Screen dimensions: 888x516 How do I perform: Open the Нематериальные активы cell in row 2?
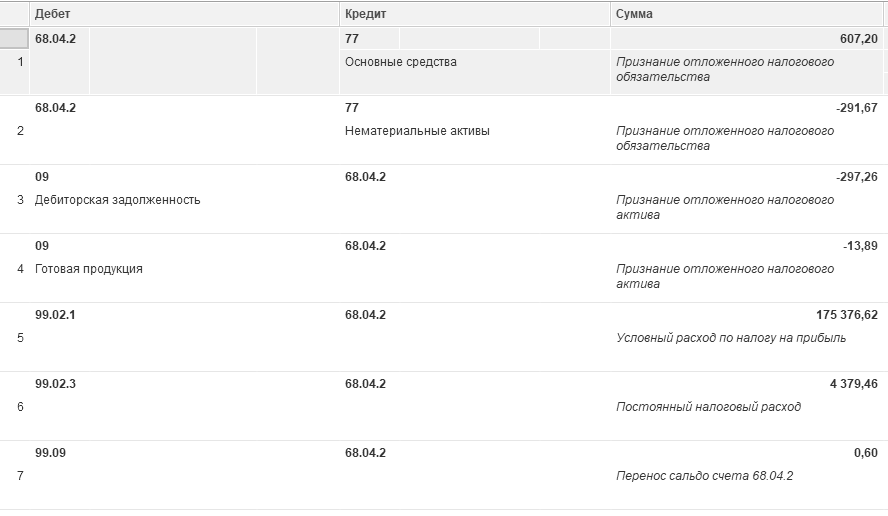click(417, 131)
